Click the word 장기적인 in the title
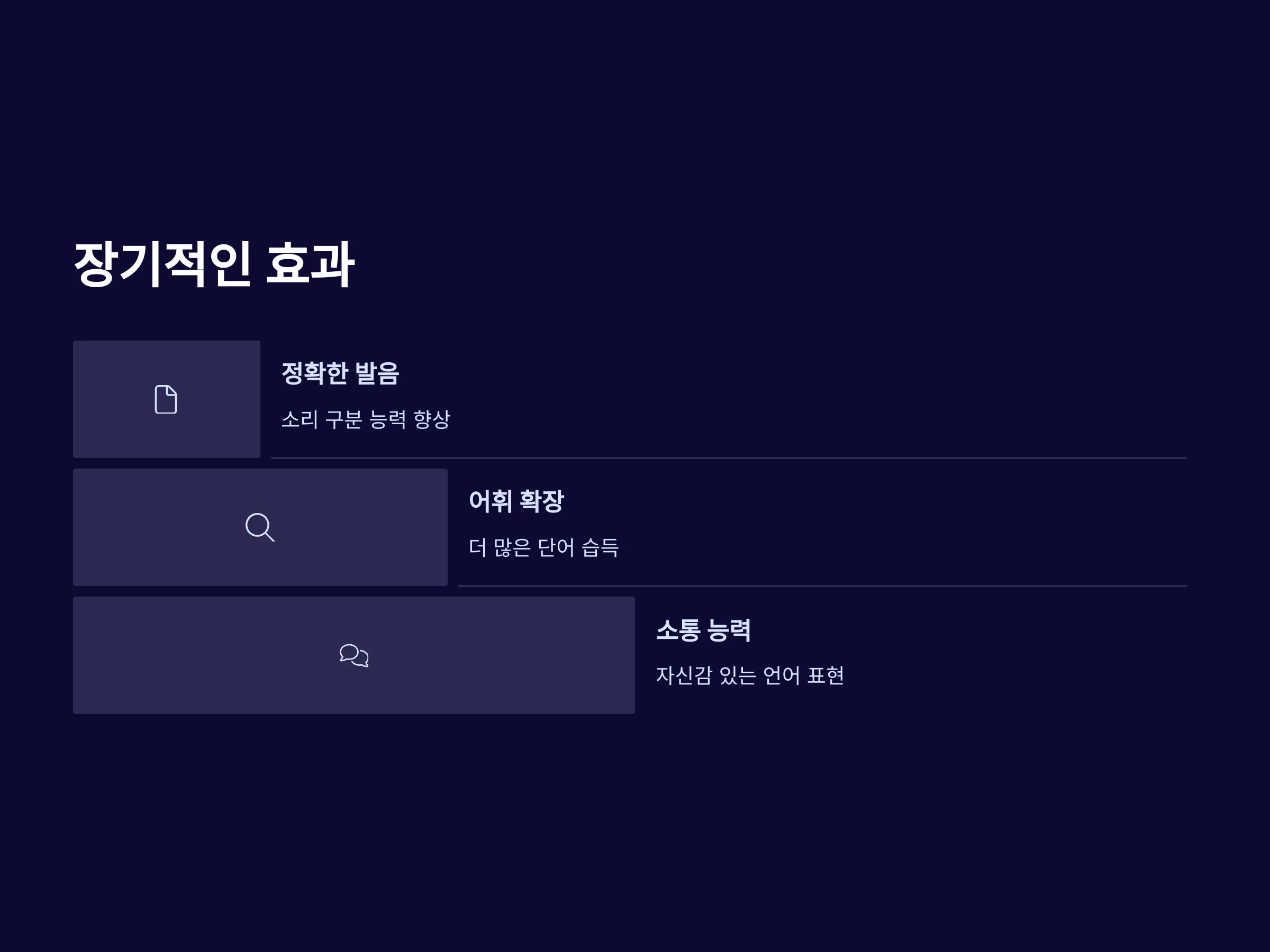Screen dimensions: 1270x952 click(162, 264)
